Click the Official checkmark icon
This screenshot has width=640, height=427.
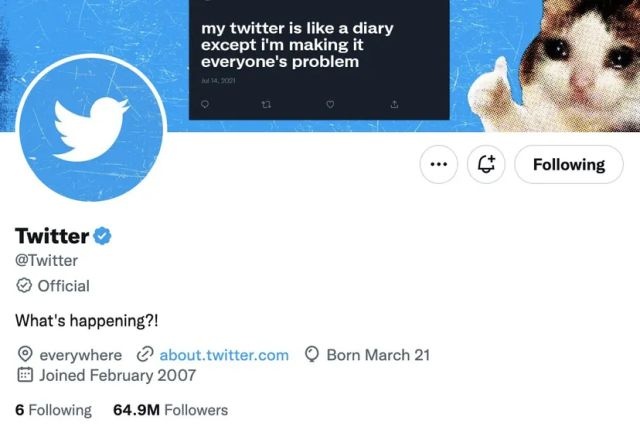[x=24, y=286]
